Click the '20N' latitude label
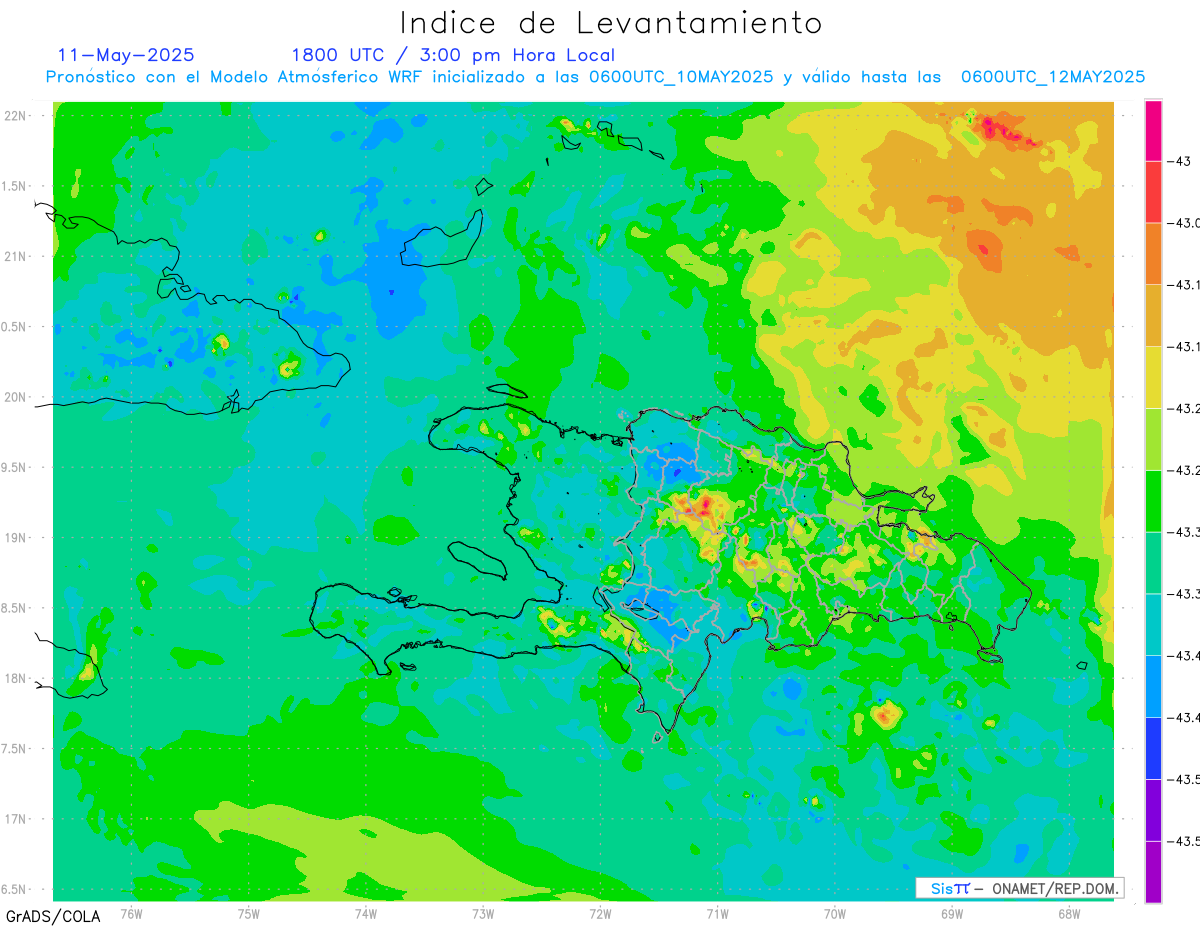The image size is (1200, 927). [x=16, y=397]
